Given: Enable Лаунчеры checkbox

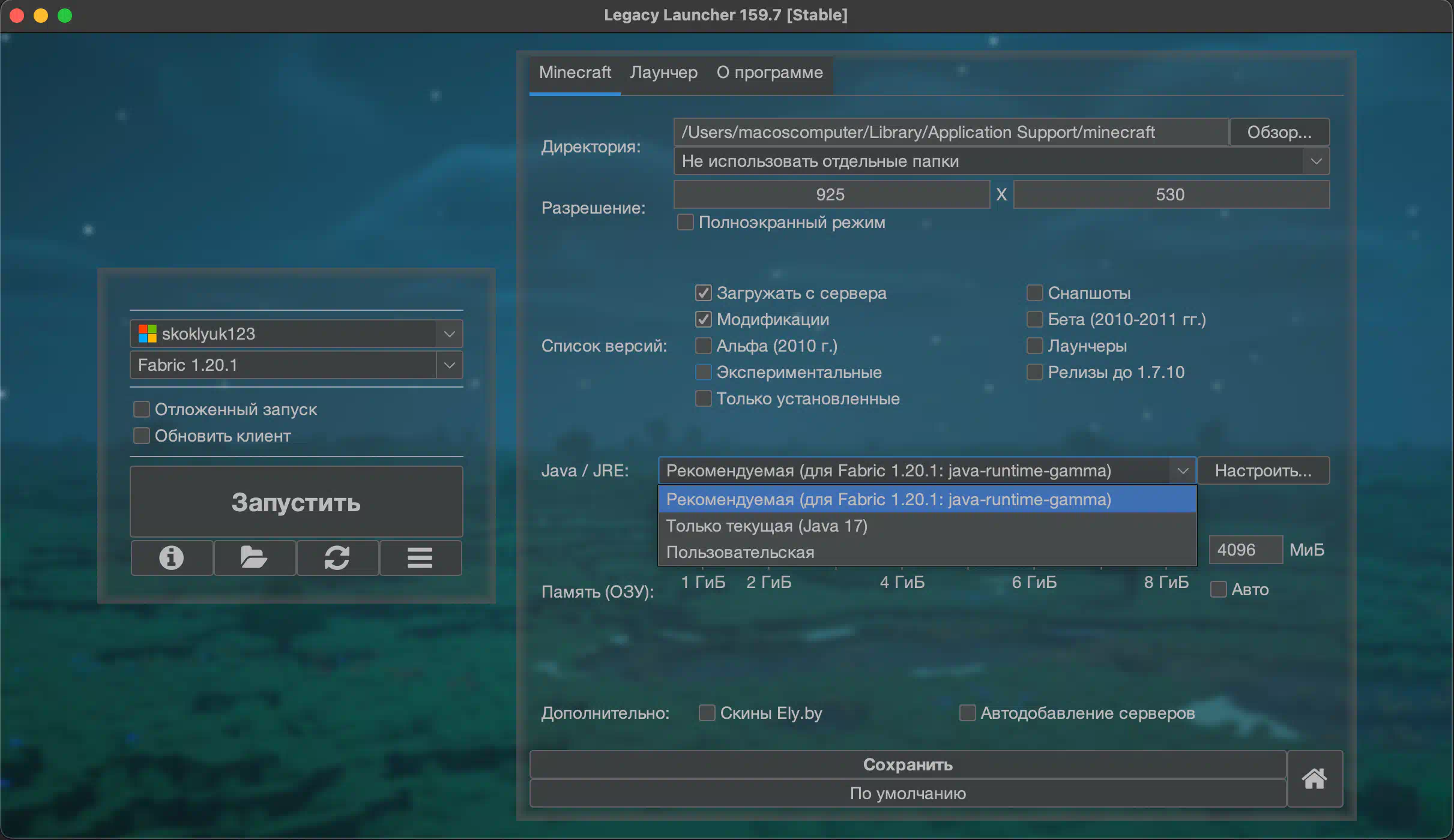Looking at the screenshot, I should (x=1034, y=346).
